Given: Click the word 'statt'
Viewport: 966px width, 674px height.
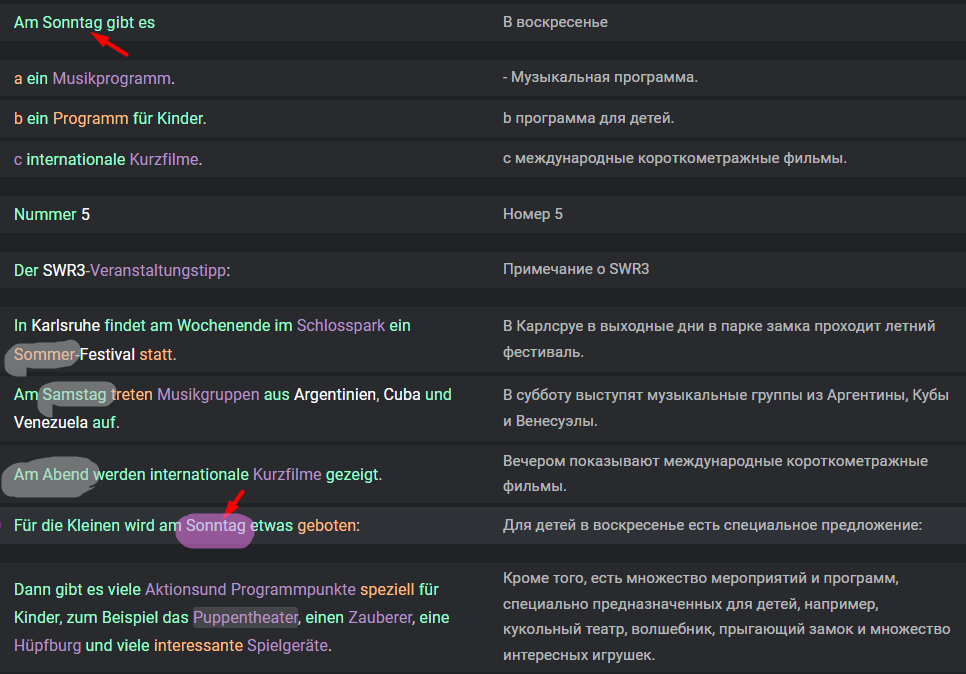Looking at the screenshot, I should tap(156, 355).
